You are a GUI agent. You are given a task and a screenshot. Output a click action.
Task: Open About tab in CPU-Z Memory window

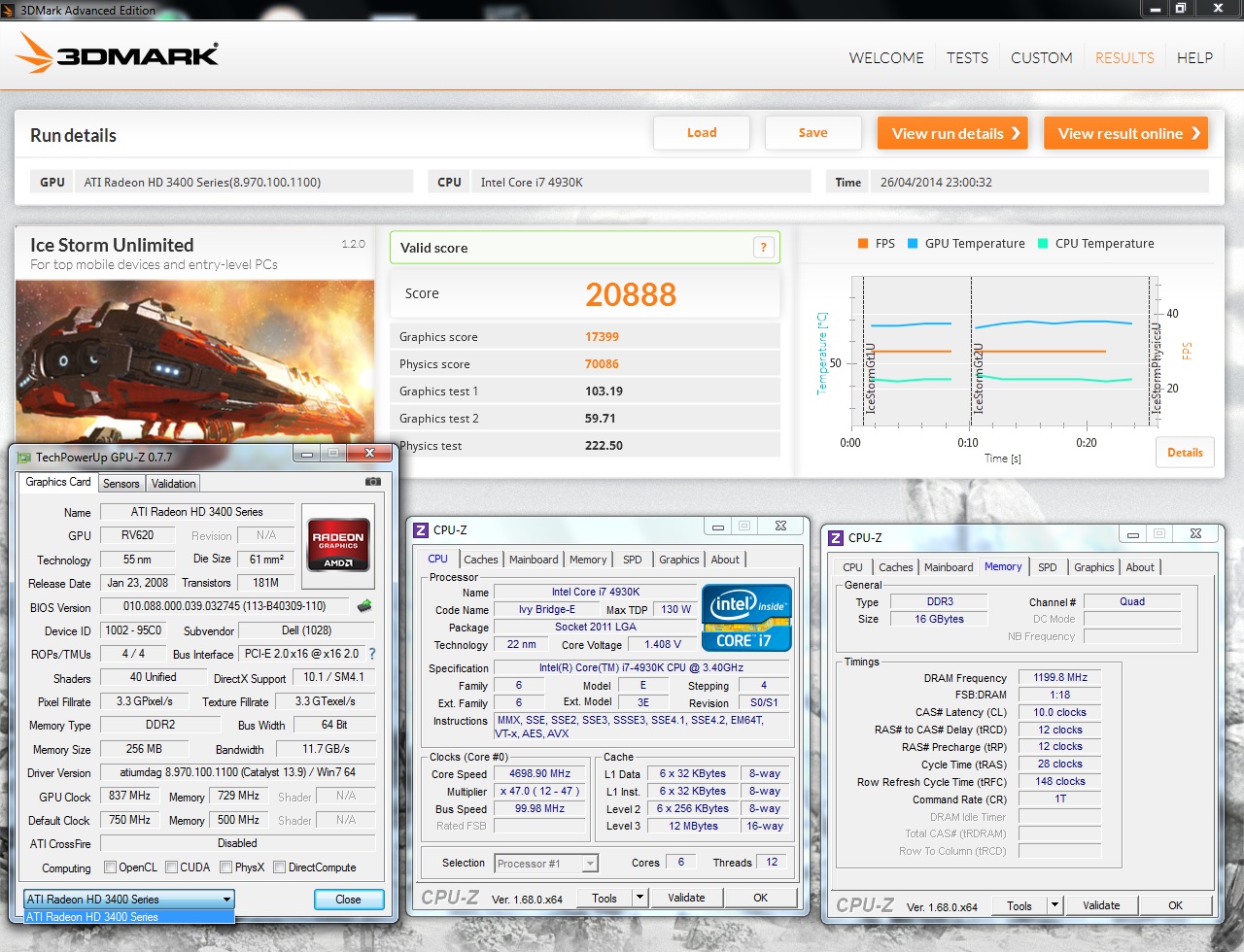pos(1140,567)
